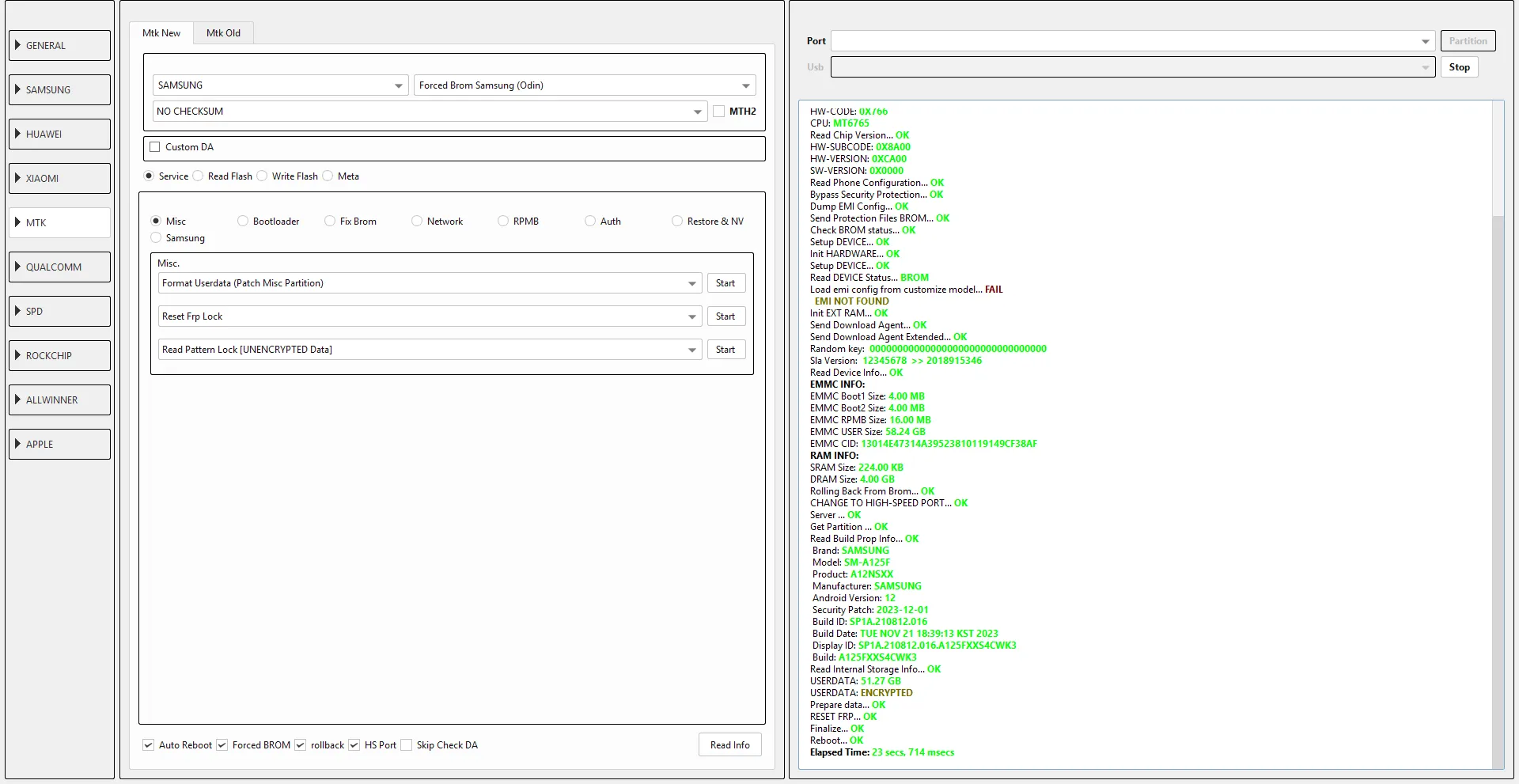Image resolution: width=1519 pixels, height=784 pixels.
Task: Toggle the Skip Check DA checkbox
Action: tap(407, 745)
